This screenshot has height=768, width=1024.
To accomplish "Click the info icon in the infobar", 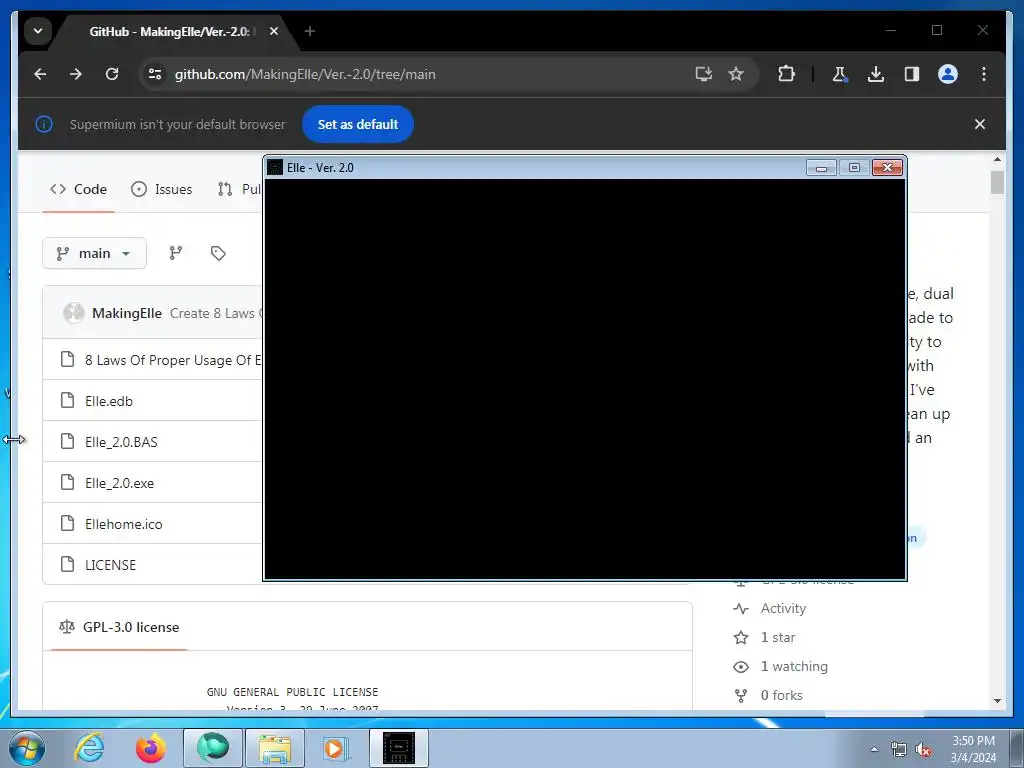I will tap(44, 124).
